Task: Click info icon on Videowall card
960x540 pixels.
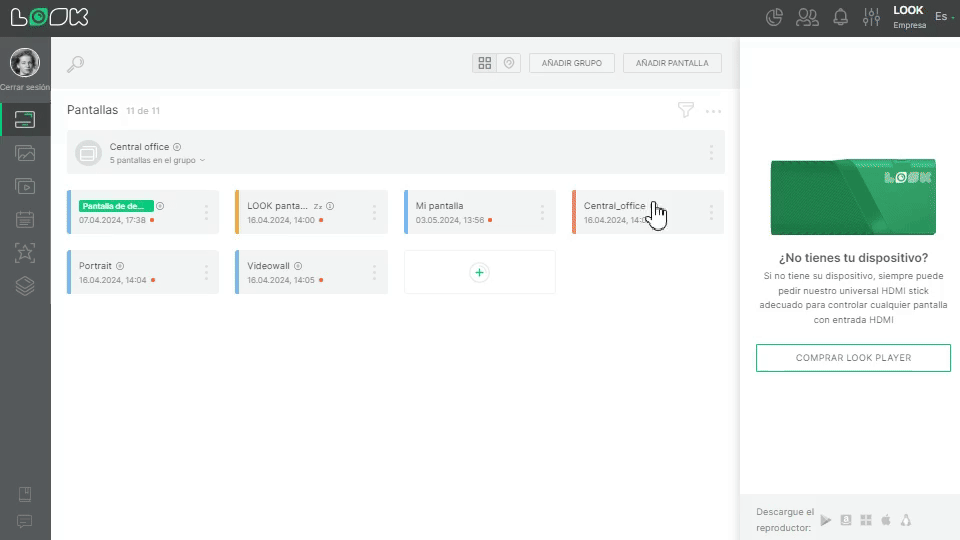Action: tap(298, 266)
